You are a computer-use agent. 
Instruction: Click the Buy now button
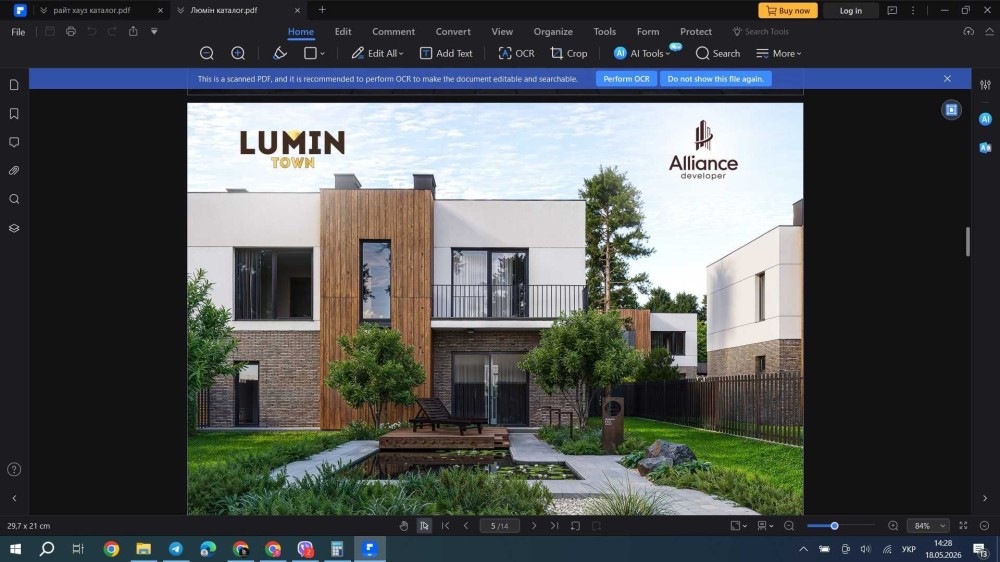click(788, 10)
